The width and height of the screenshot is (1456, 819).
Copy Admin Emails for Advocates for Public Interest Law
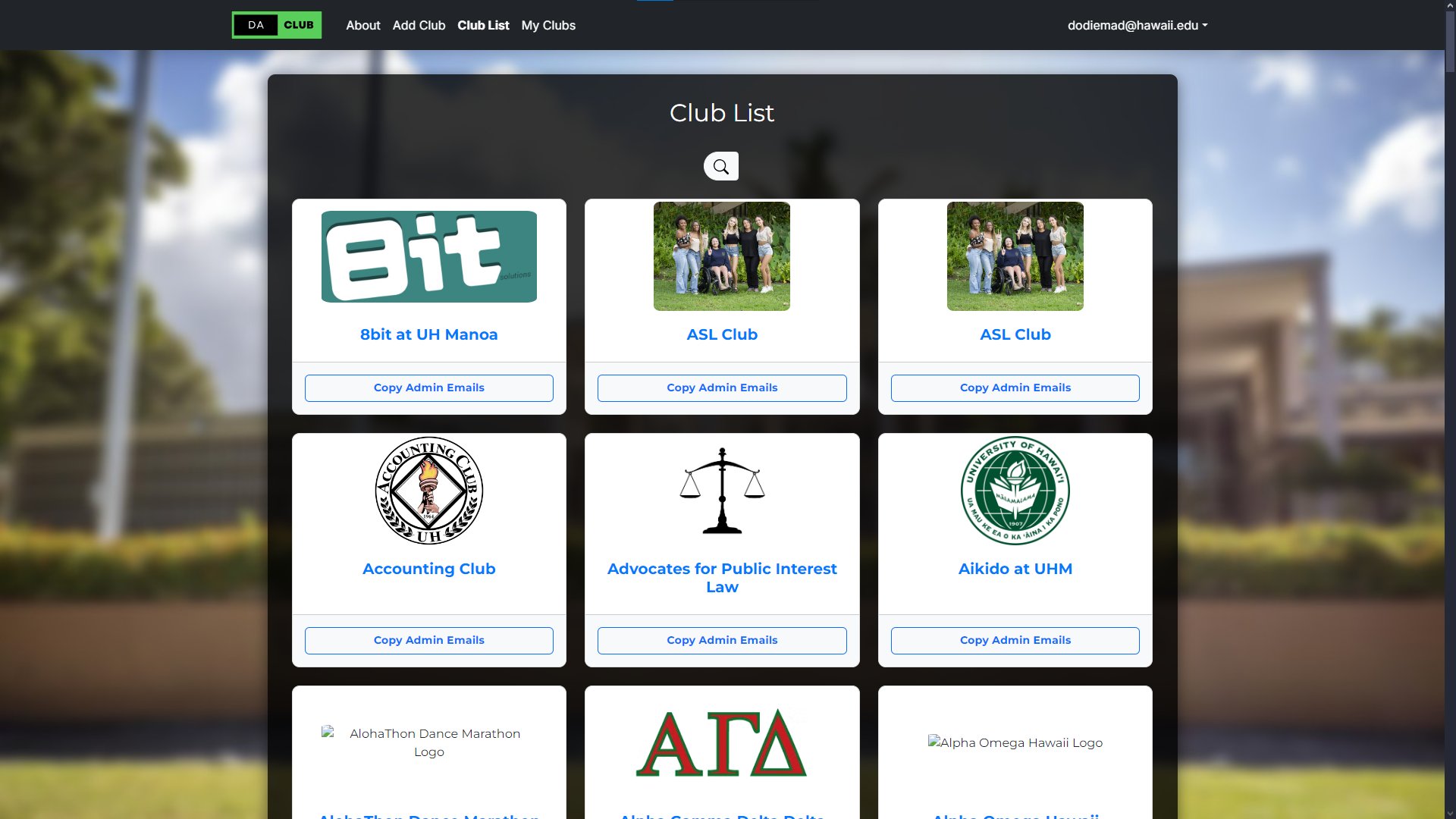721,640
